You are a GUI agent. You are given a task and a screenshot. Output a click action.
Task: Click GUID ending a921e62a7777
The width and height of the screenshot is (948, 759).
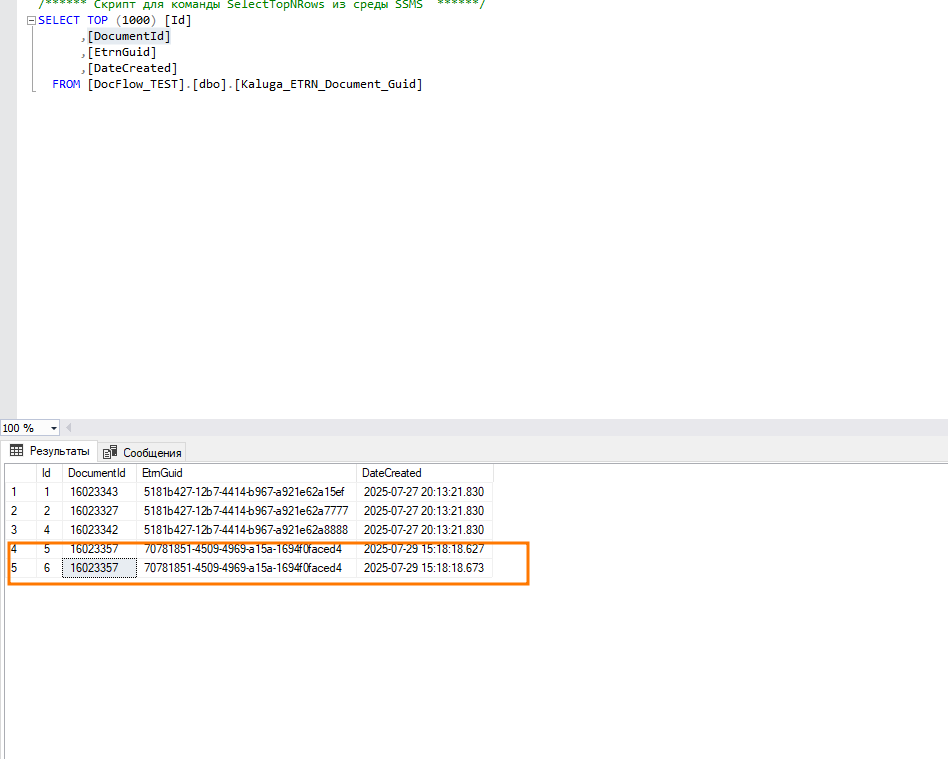[247, 511]
